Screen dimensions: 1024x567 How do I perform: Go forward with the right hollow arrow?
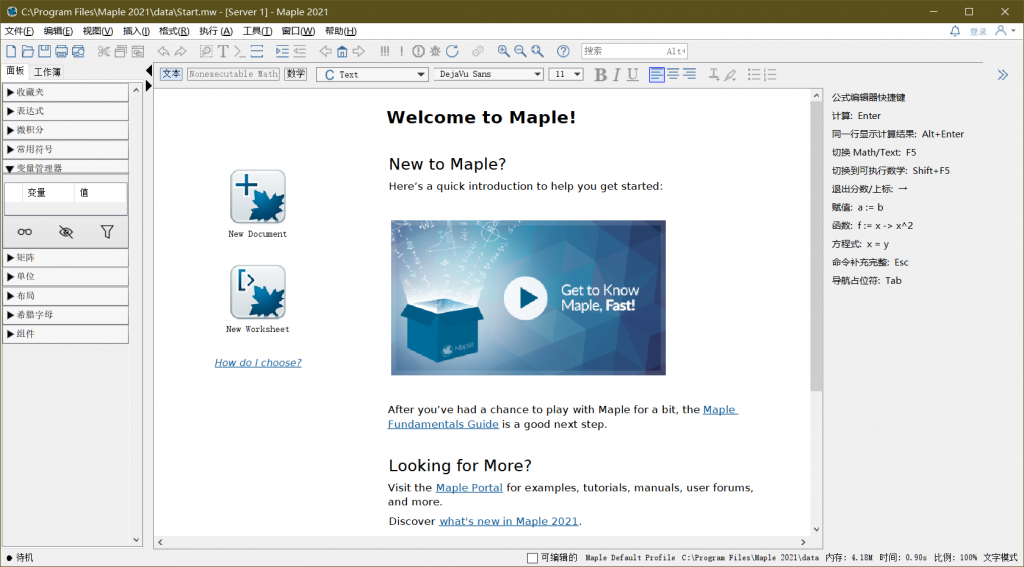[x=359, y=51]
